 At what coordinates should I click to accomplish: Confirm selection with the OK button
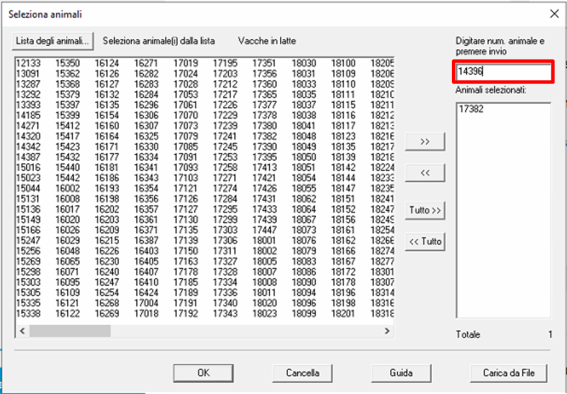coord(203,373)
